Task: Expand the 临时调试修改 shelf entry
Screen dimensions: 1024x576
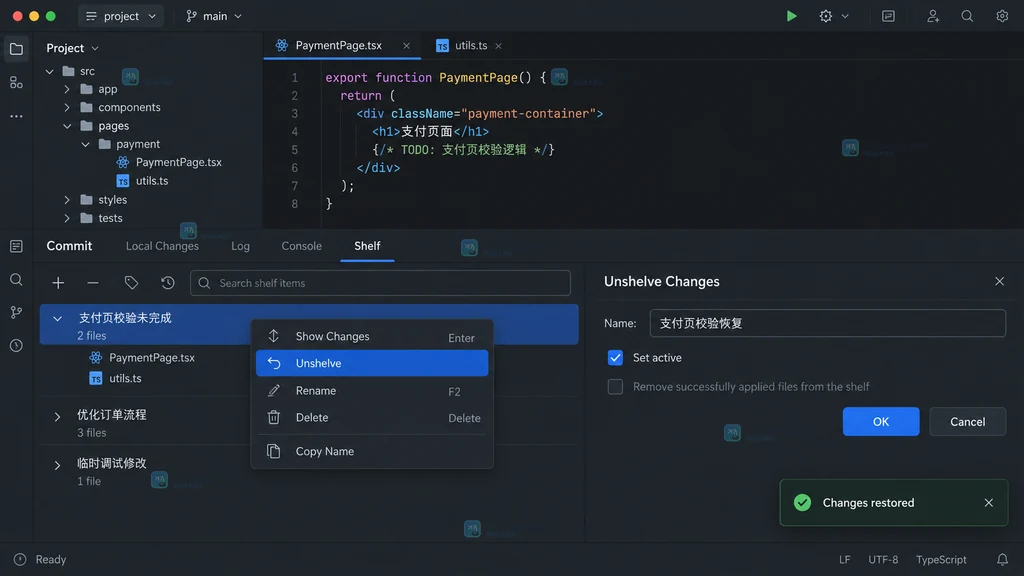Action: tap(57, 466)
